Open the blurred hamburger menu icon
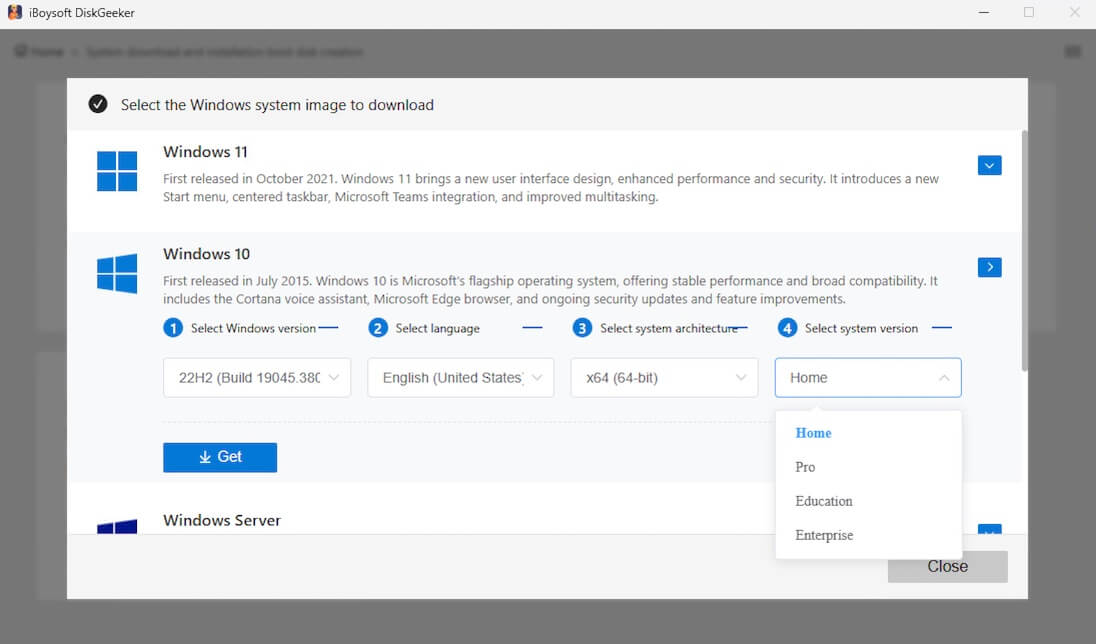This screenshot has width=1096, height=644. (1072, 52)
